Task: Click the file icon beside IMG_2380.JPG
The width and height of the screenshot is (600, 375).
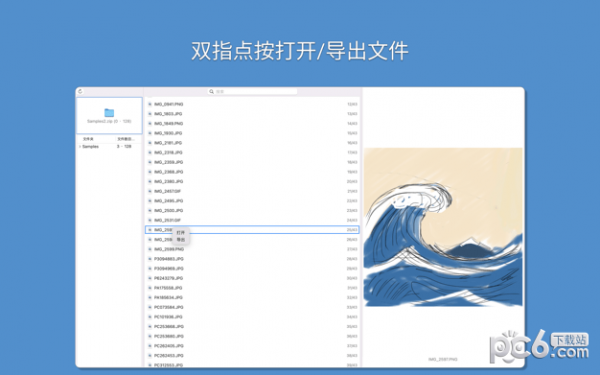Action: (150, 181)
